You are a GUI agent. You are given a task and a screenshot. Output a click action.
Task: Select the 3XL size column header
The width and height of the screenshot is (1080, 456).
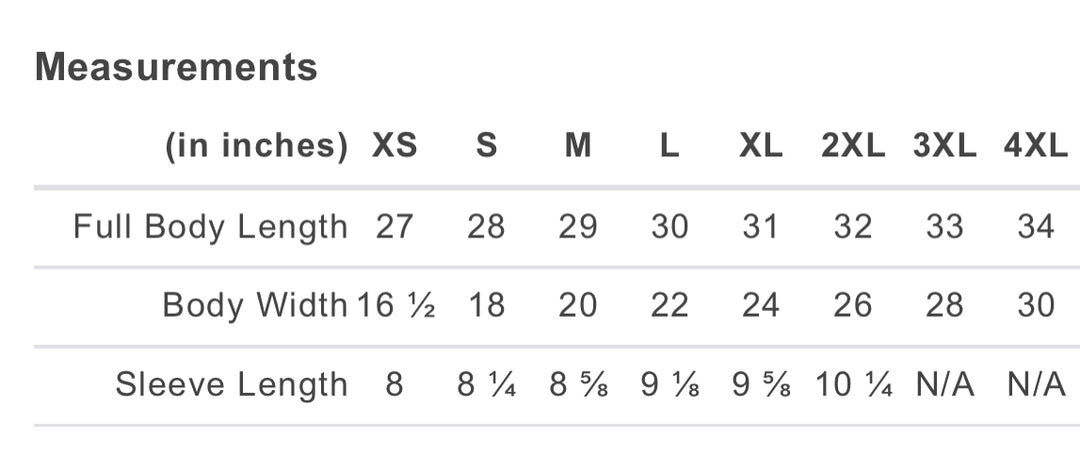[x=944, y=146]
